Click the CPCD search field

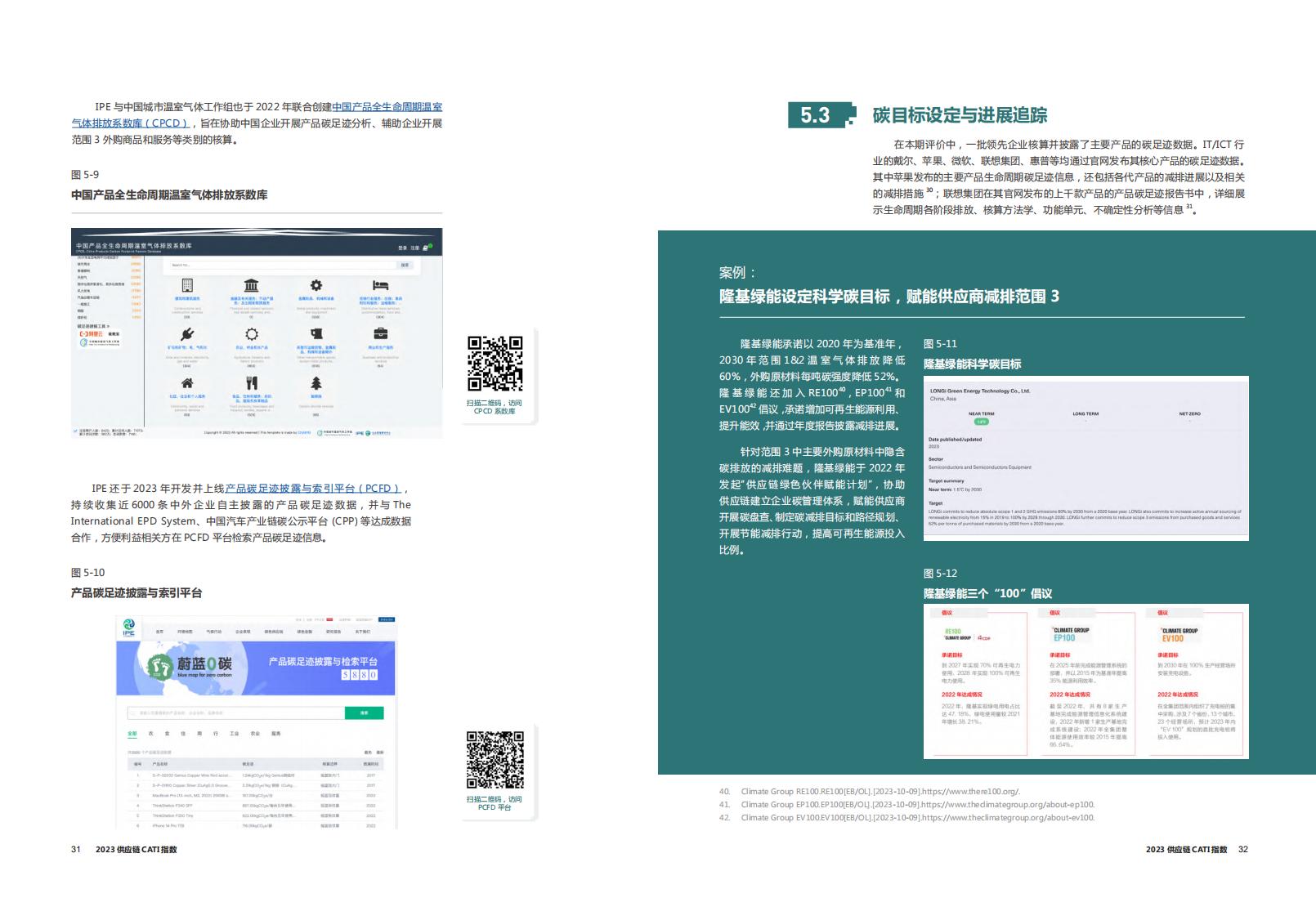point(282,265)
